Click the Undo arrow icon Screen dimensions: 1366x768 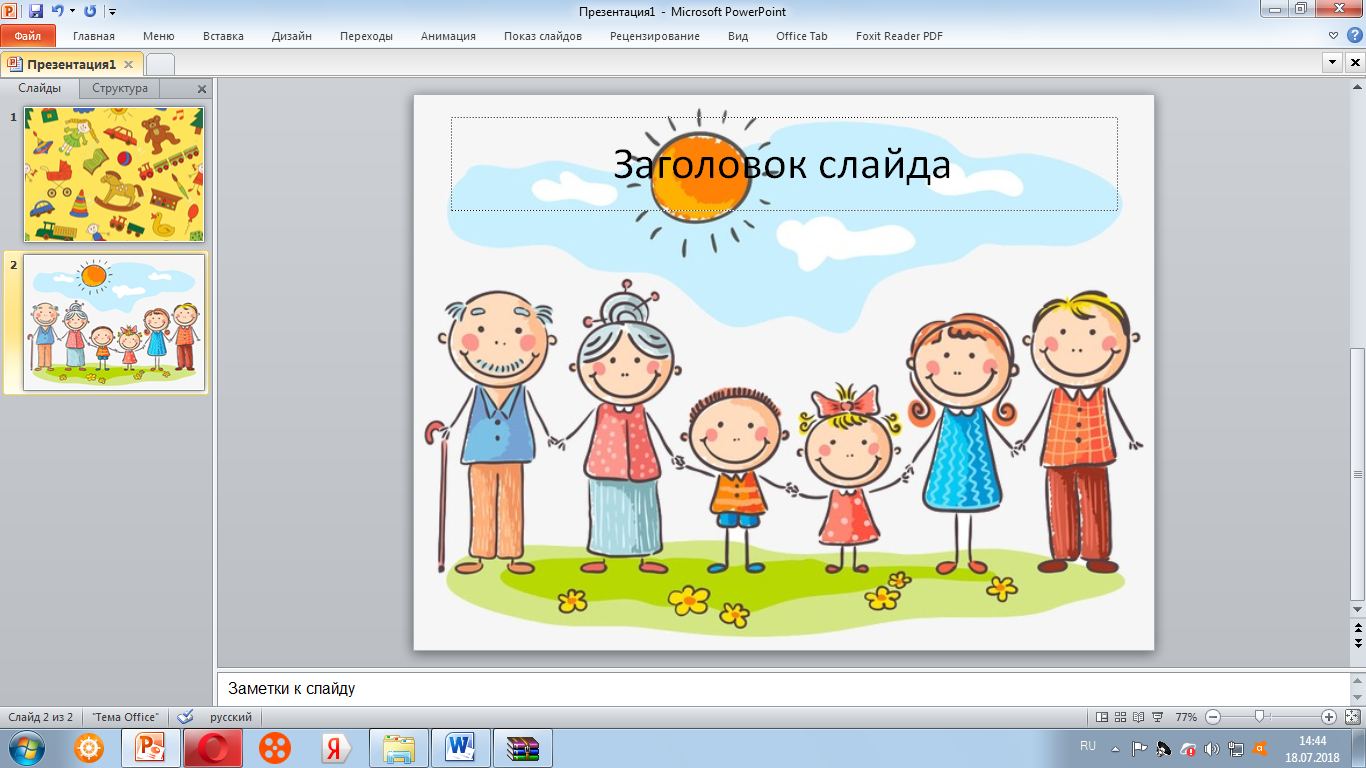57,11
